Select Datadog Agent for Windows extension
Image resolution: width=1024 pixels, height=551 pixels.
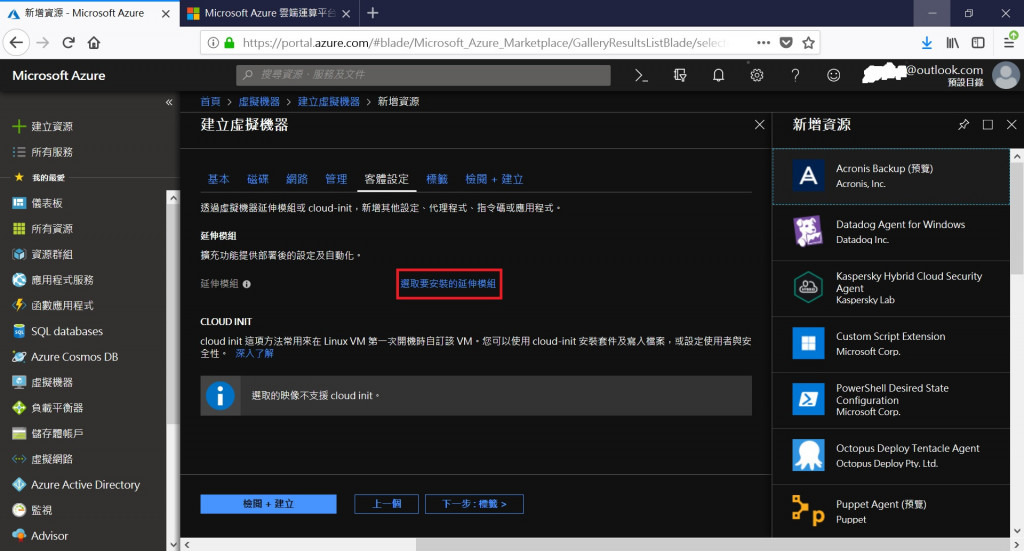[x=891, y=232]
